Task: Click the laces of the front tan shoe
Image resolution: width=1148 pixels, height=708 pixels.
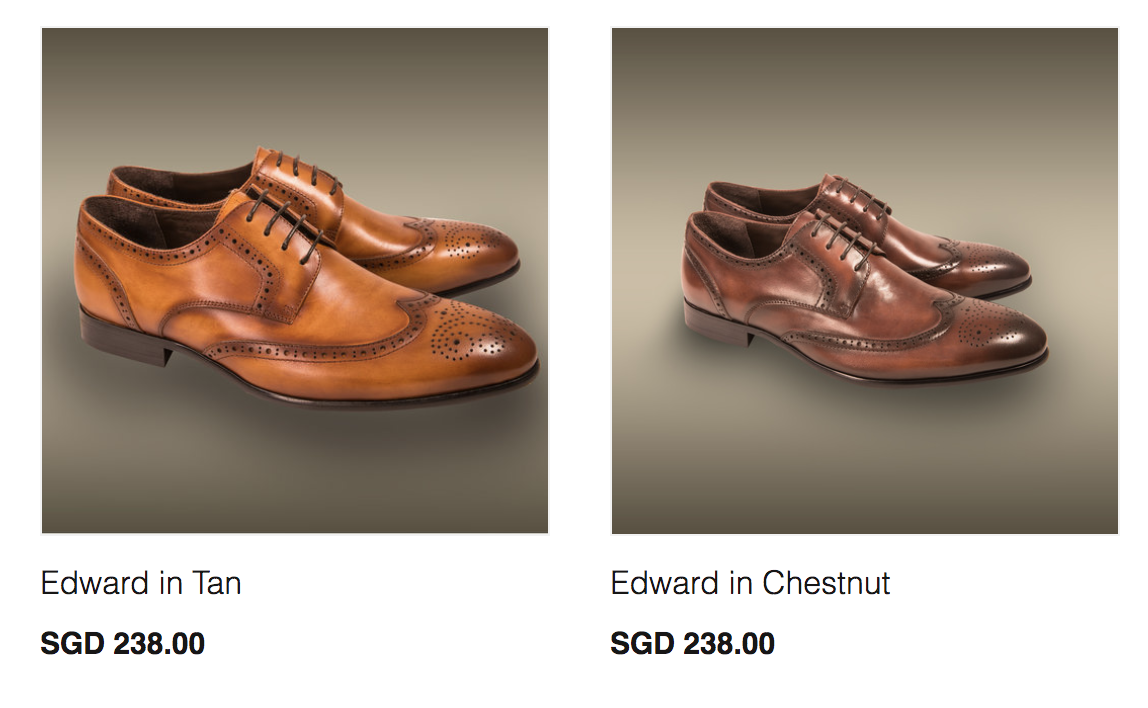Action: click(282, 220)
